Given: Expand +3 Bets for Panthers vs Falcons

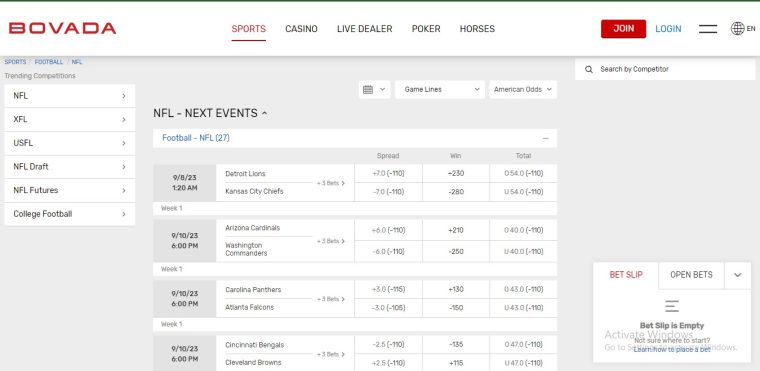Looking at the screenshot, I should coord(331,299).
